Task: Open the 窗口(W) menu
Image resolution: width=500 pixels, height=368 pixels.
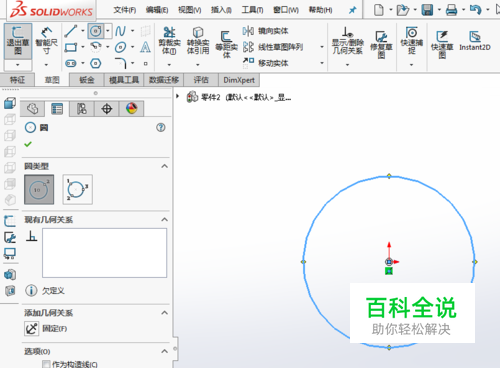Action: tap(286, 10)
